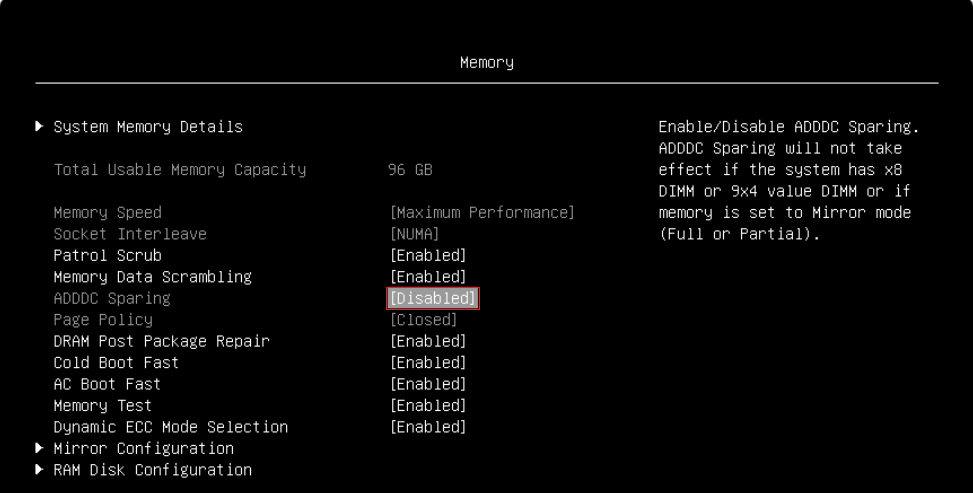
Task: Open RAM Disk Configuration submenu
Action: point(152,470)
